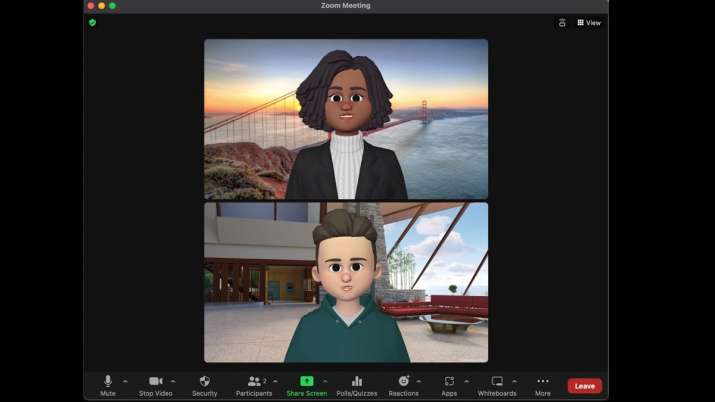Mute the microphone
715x402 pixels.
tap(108, 386)
